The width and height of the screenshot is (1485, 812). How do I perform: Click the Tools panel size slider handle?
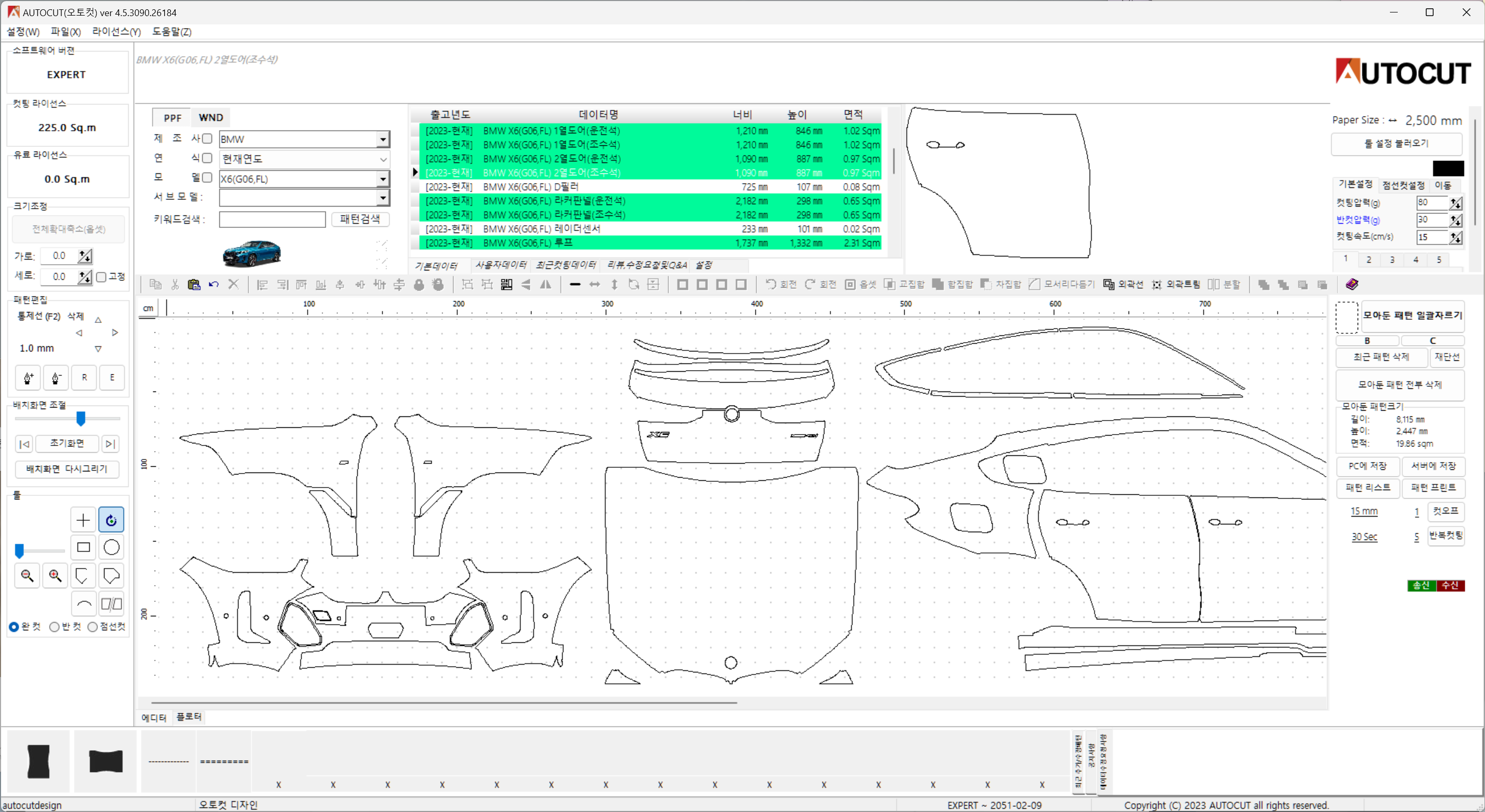[x=20, y=550]
